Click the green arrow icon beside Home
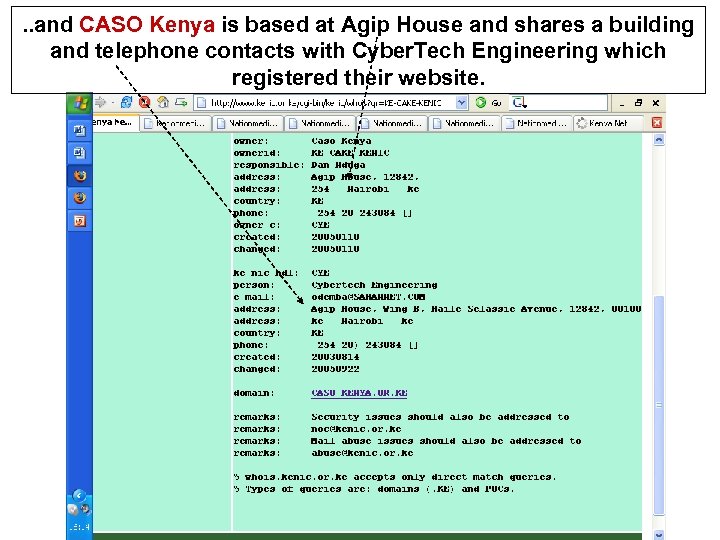720x540 pixels. pyautogui.click(x=181, y=102)
